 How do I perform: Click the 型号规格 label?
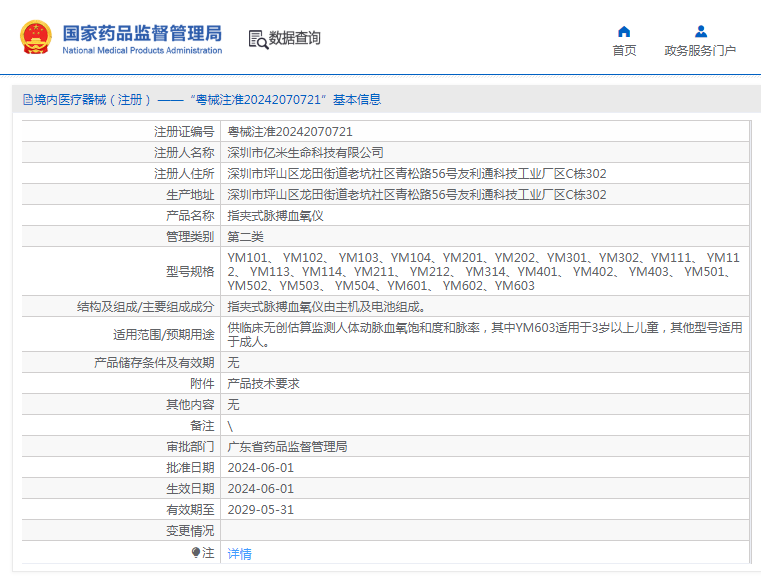click(x=190, y=272)
